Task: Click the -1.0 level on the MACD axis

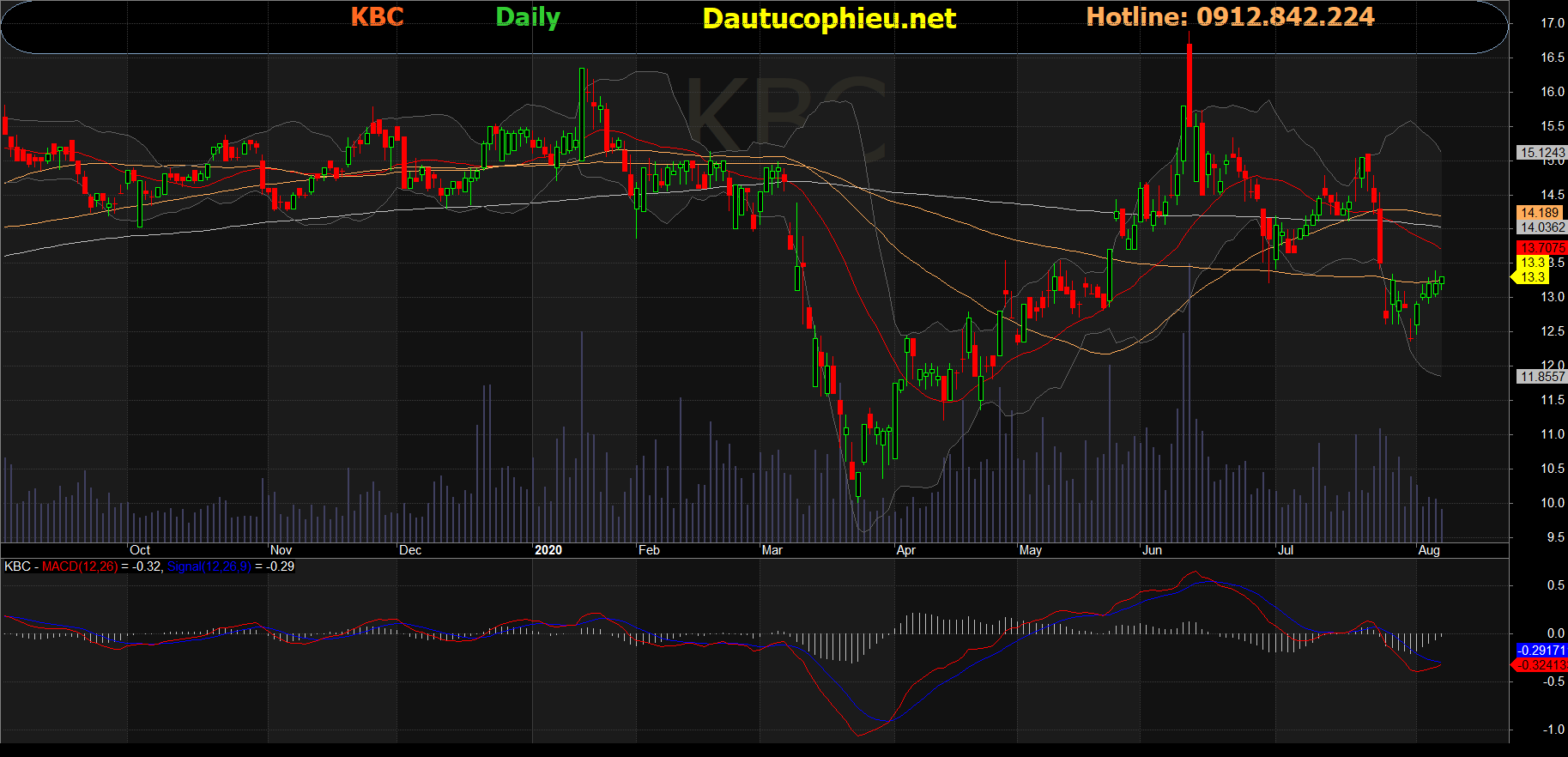Action: tap(1553, 730)
